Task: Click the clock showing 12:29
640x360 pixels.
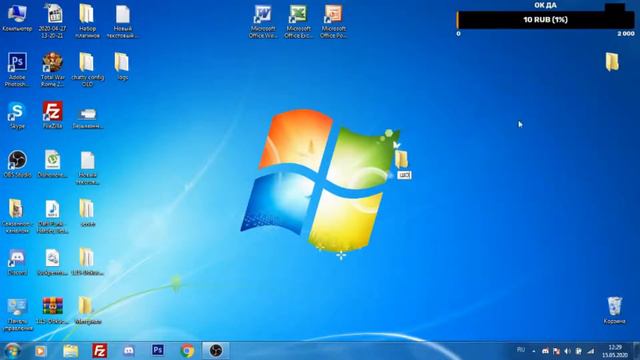Action: [615, 351]
